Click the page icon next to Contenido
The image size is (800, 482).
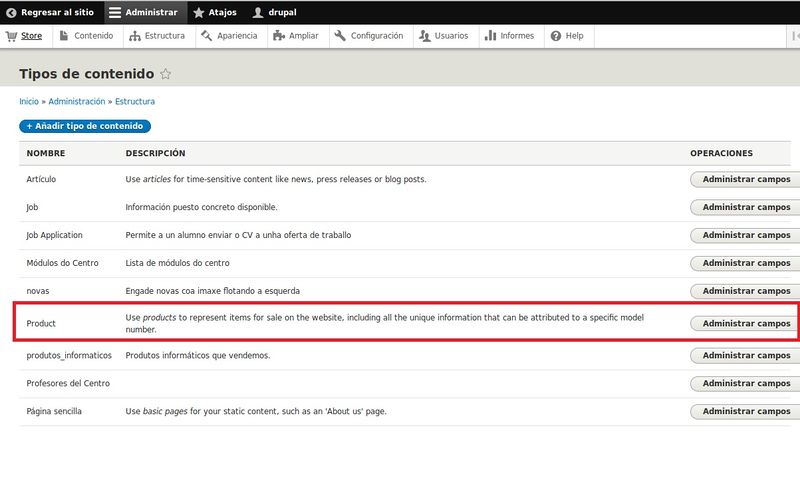tap(64, 36)
